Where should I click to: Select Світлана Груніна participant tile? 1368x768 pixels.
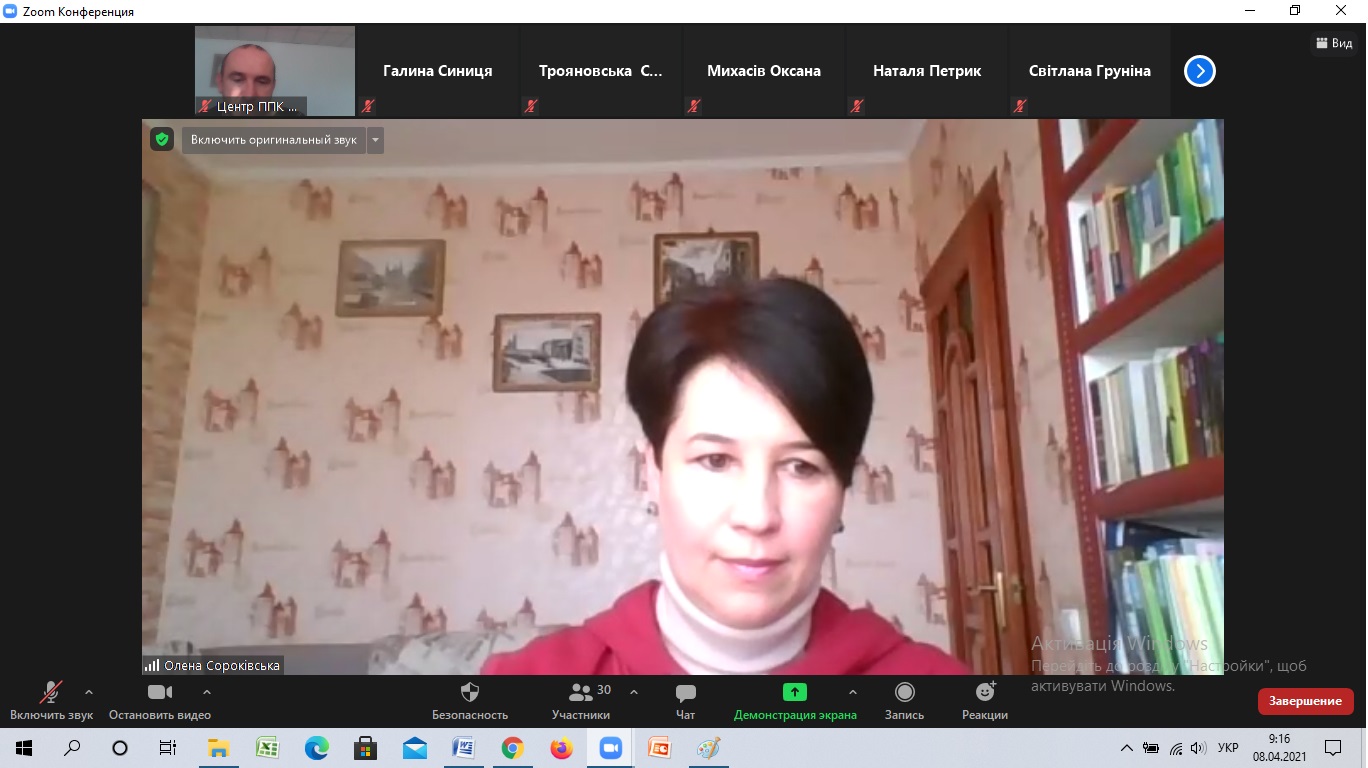tap(1090, 71)
